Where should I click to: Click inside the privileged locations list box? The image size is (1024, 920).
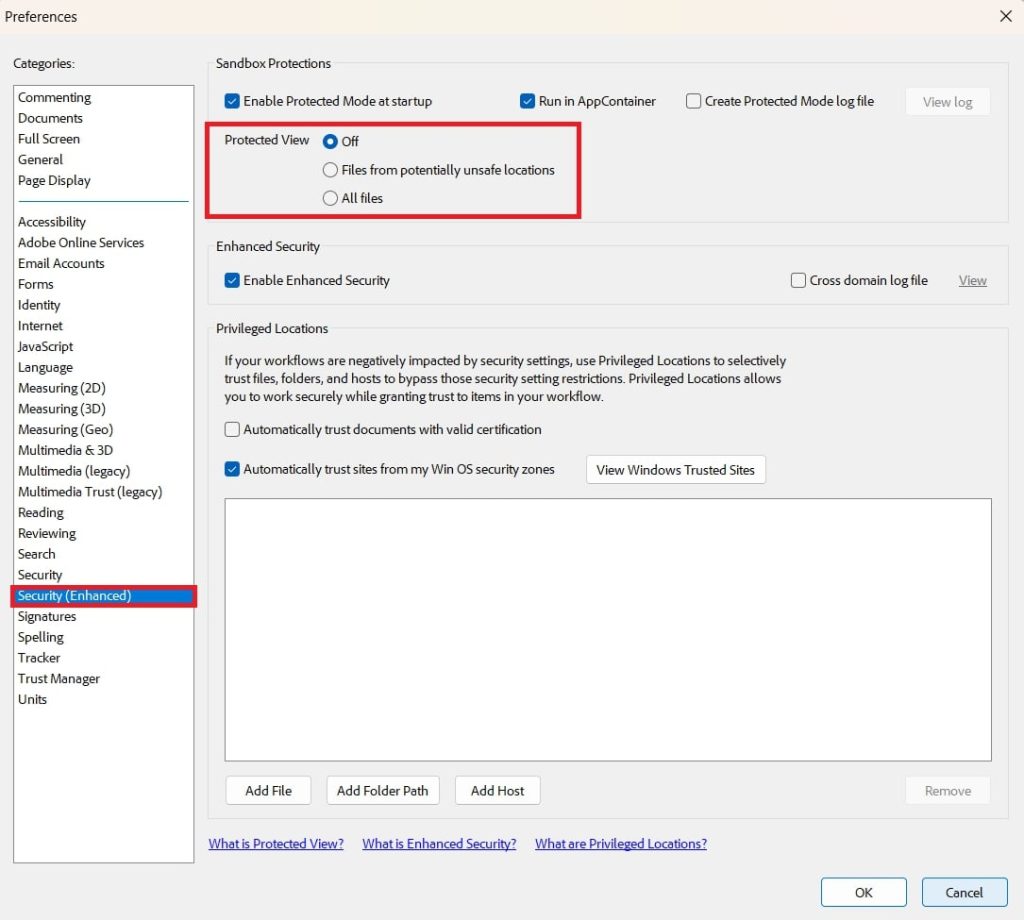click(x=608, y=630)
